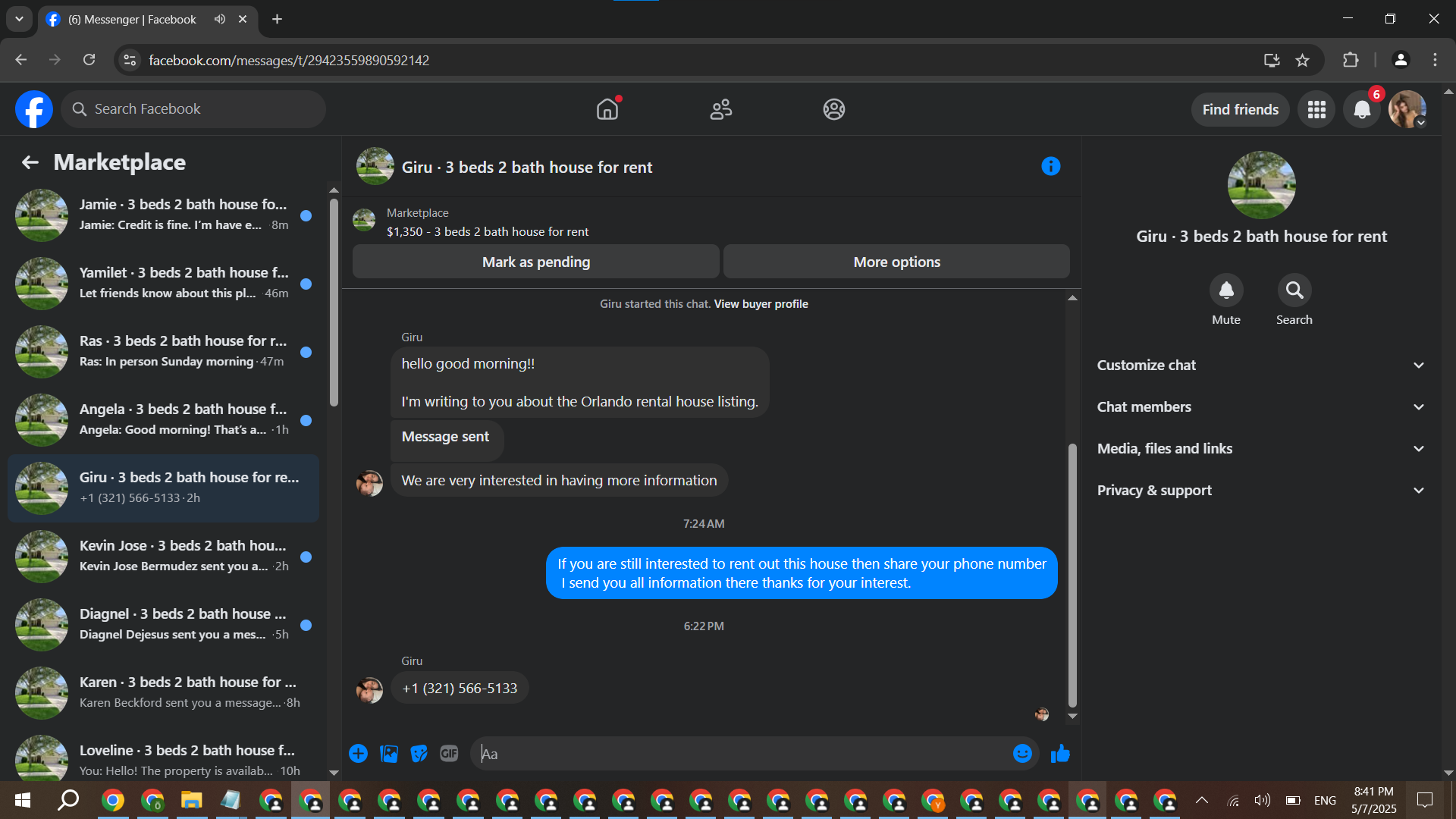Mute the Giru conversation
This screenshot has height=819, width=1456.
coord(1225,290)
